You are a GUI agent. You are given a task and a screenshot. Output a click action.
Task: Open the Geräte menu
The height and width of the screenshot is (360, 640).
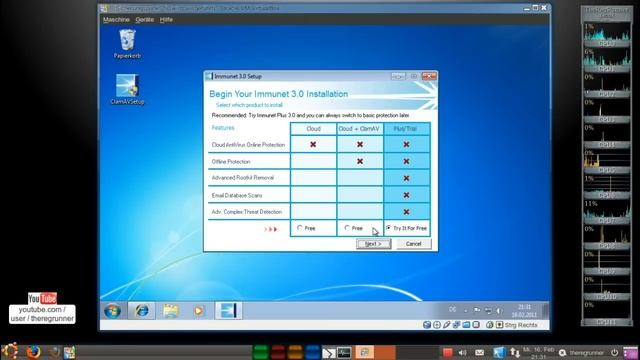coord(144,20)
